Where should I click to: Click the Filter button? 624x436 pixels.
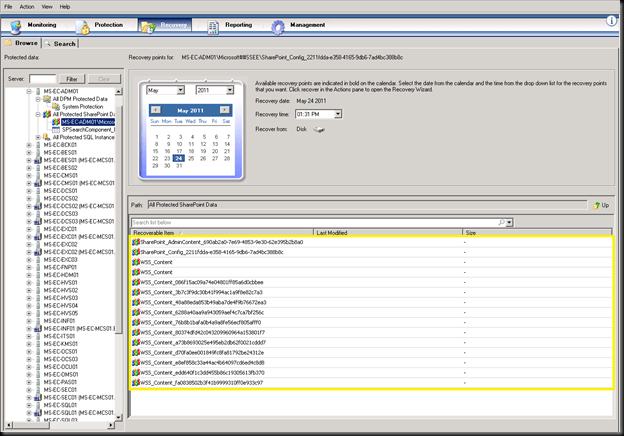click(71, 78)
